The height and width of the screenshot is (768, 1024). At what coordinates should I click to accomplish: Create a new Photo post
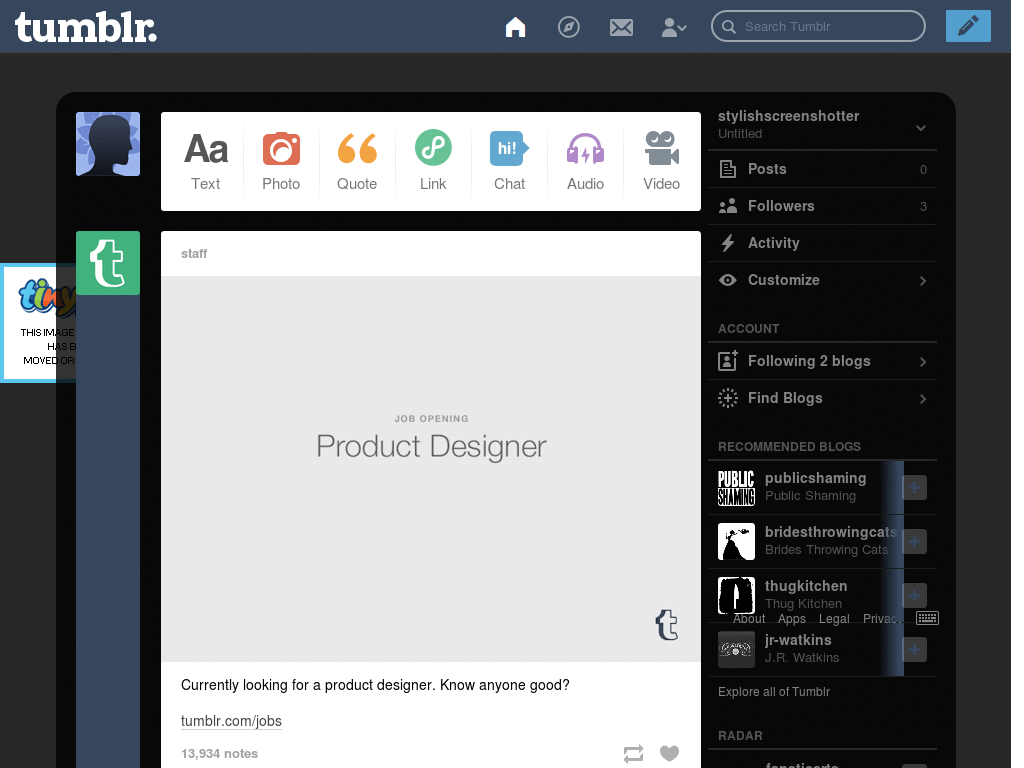click(281, 161)
